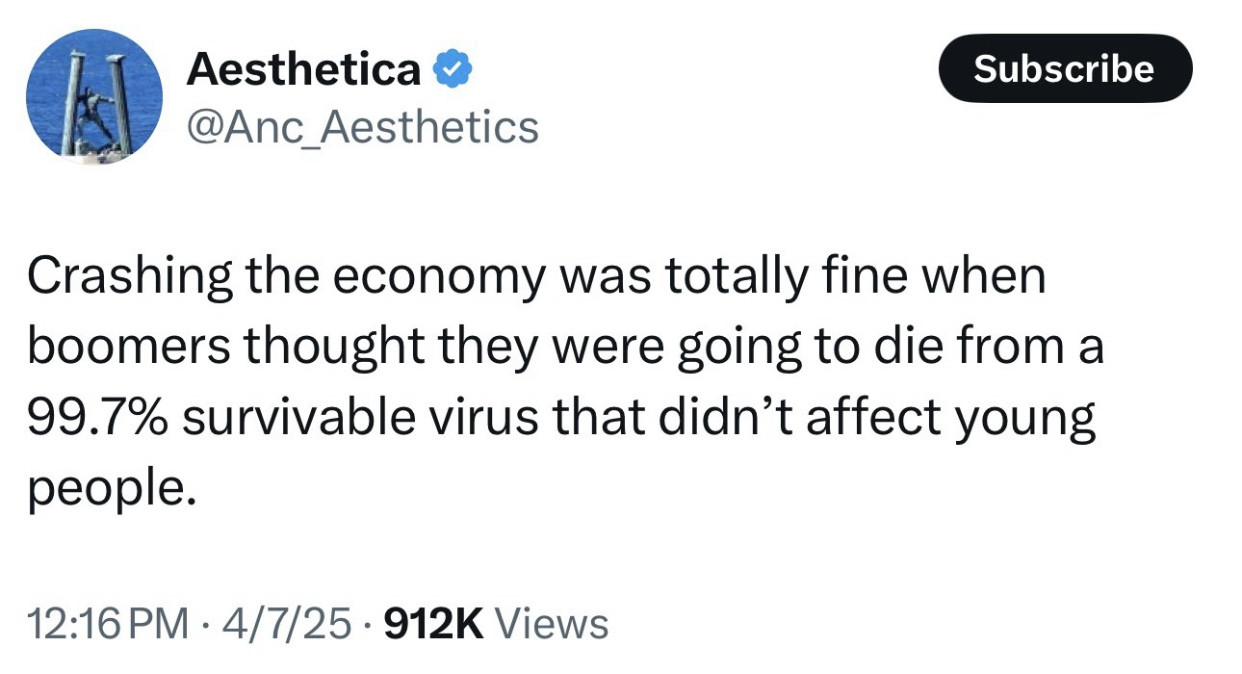Click the blue verified checkmark badge
1242x674 pixels.
point(452,70)
